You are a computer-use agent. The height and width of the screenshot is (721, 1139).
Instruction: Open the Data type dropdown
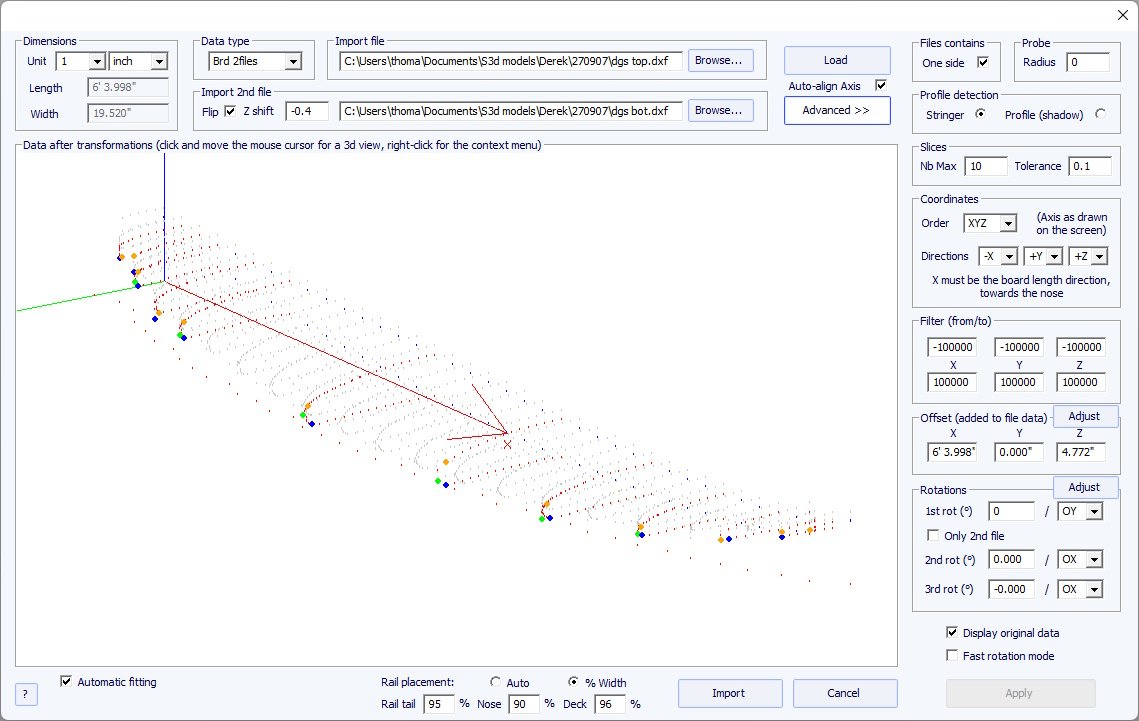click(292, 62)
